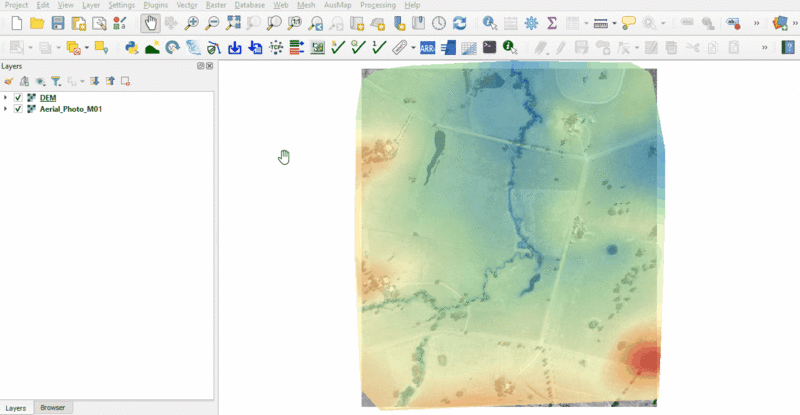This screenshot has height=415, width=800.
Task: Toggle the DEM layer visibility checkbox
Action: (18, 97)
